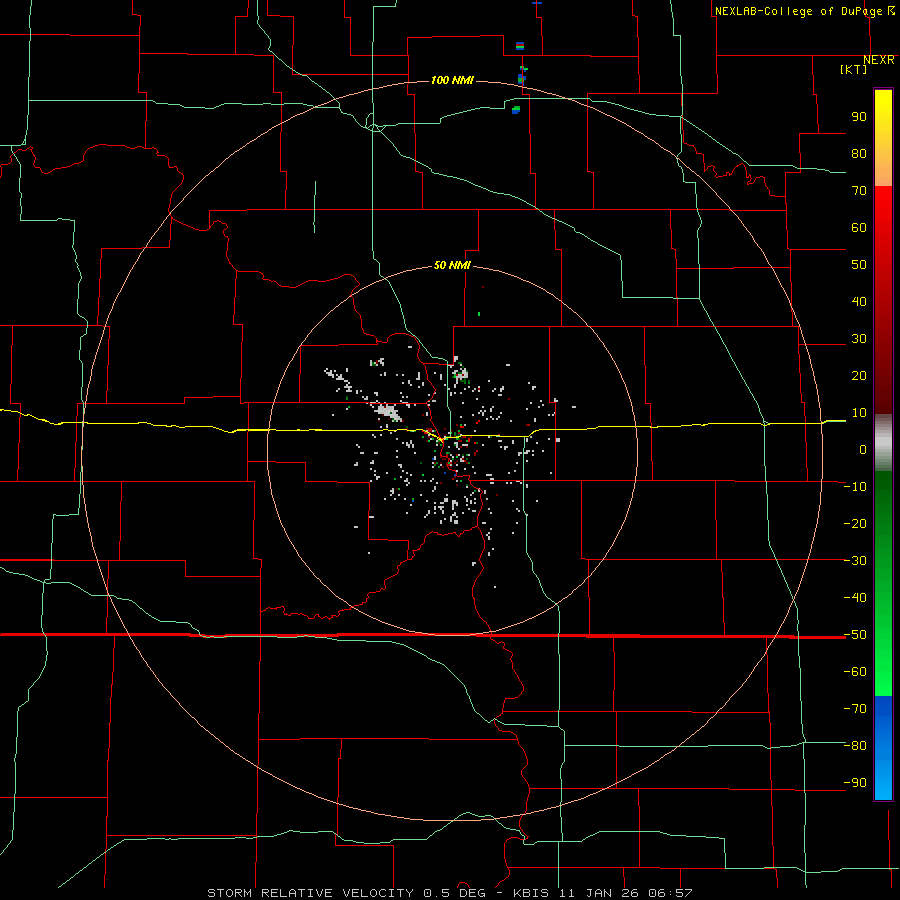
Task: Click the 90 value on velocity scale
Action: coord(859,117)
